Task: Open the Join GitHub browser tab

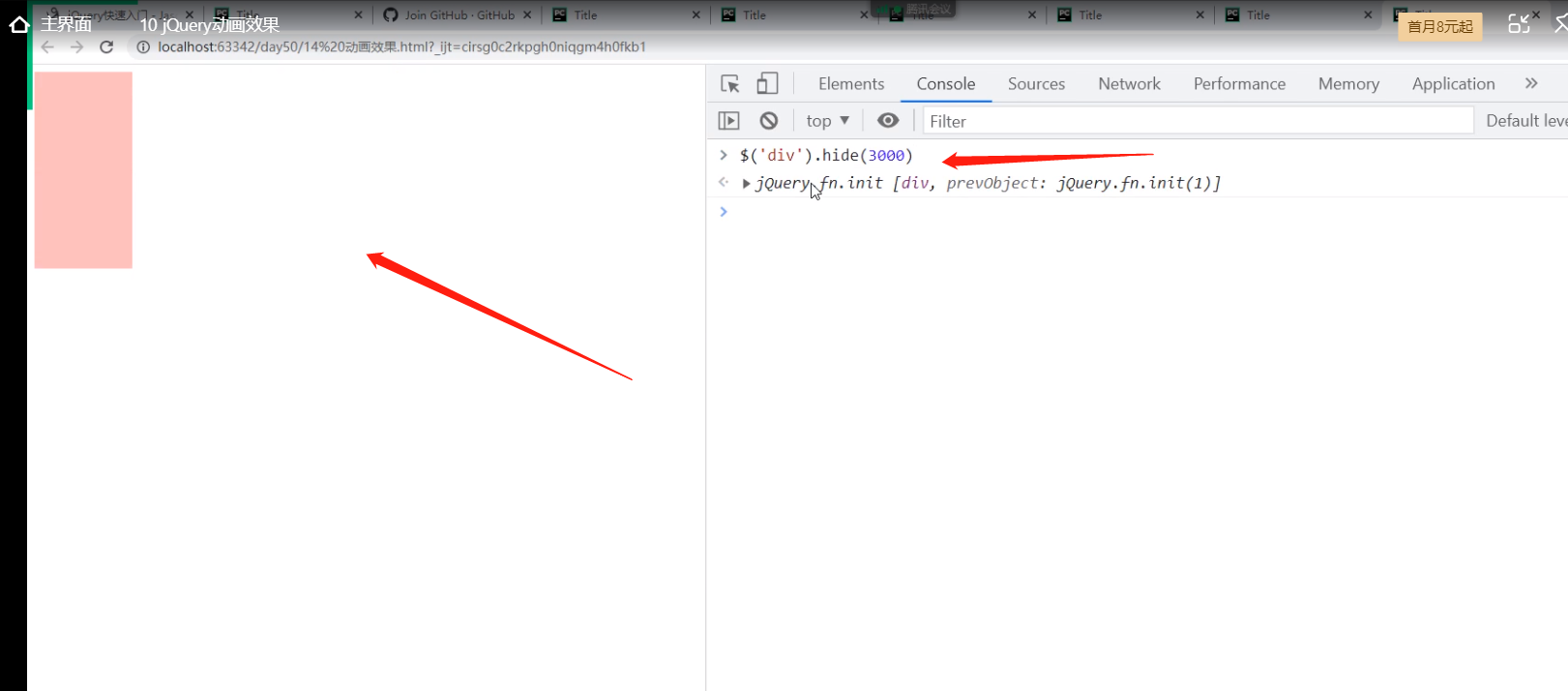Action: (x=459, y=15)
